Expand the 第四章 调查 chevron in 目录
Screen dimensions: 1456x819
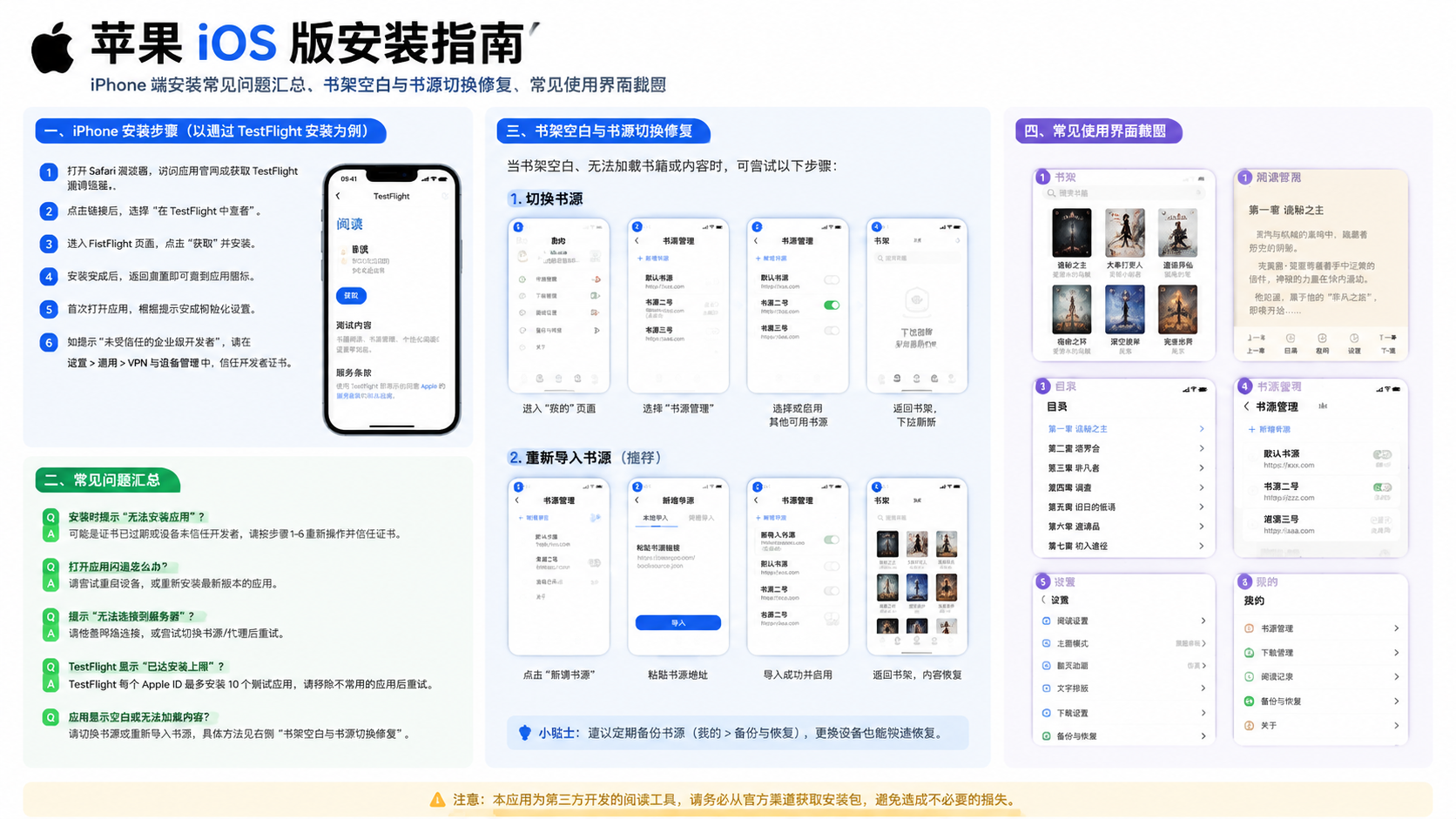(1202, 487)
